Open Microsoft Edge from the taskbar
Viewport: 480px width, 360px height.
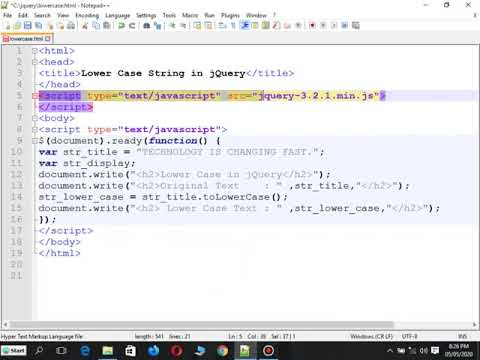pyautogui.click(x=85, y=351)
